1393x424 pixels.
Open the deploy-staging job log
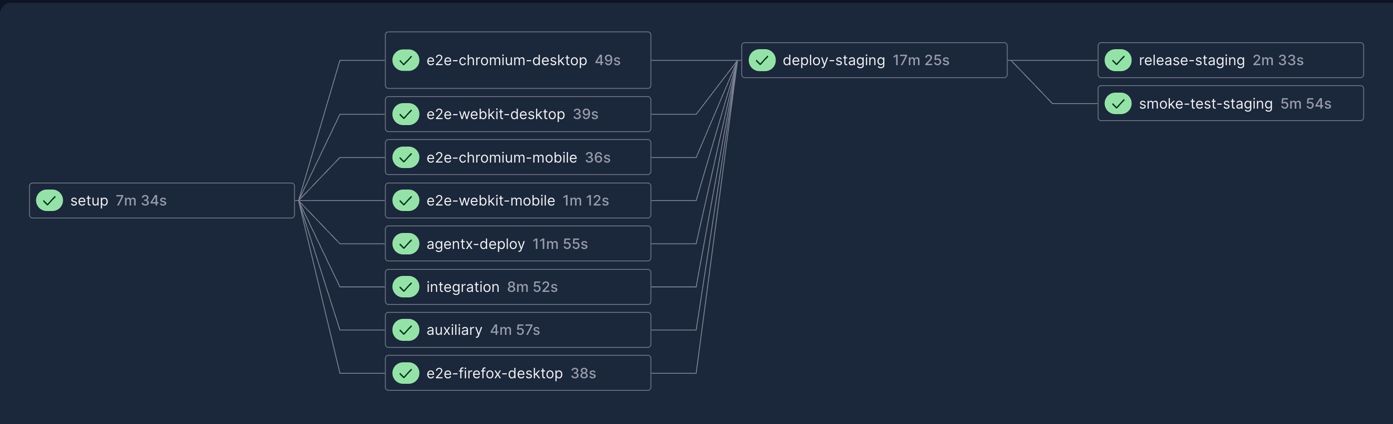833,60
